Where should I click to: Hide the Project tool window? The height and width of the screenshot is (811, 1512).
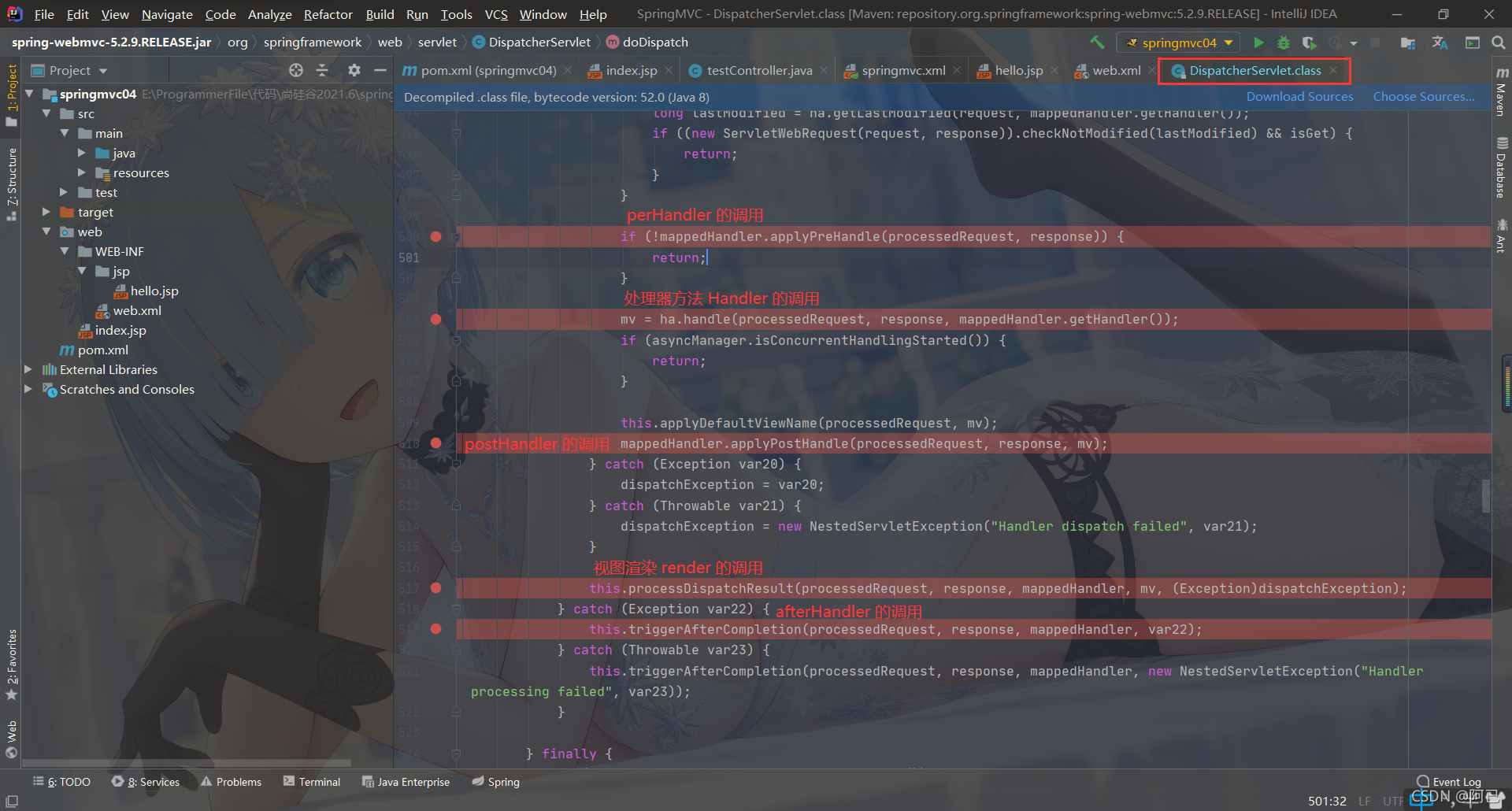[x=380, y=70]
